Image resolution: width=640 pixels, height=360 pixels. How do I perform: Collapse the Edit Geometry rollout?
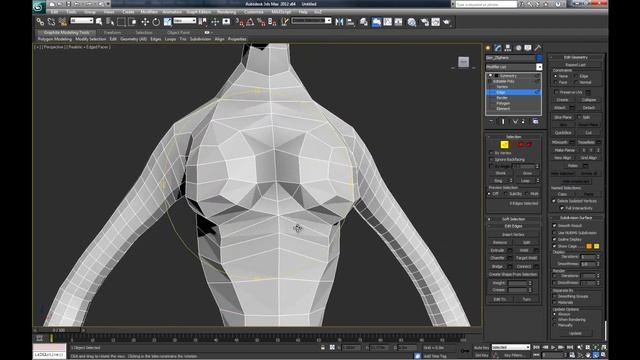click(576, 58)
